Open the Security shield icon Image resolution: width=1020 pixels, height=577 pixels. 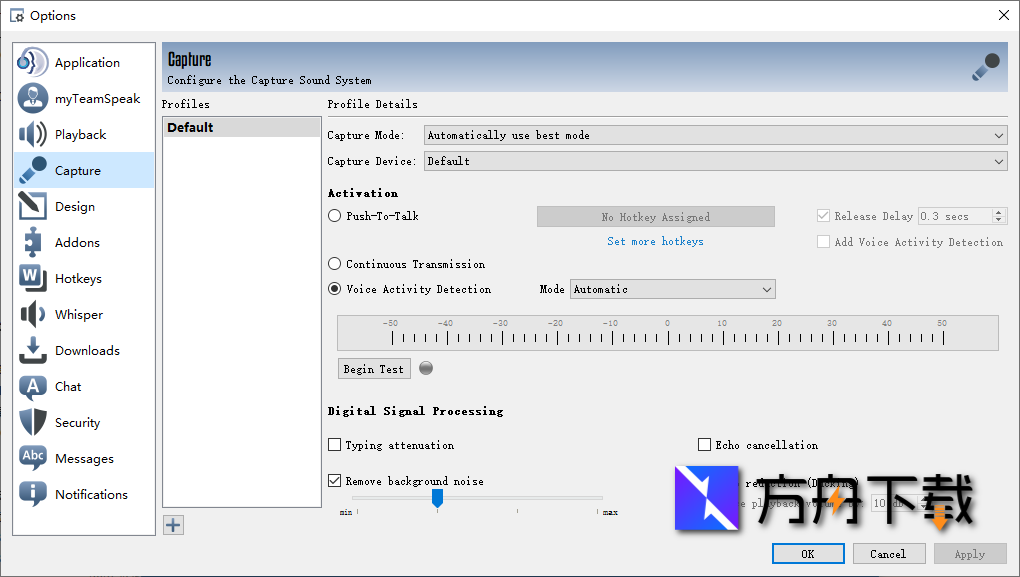(x=33, y=422)
